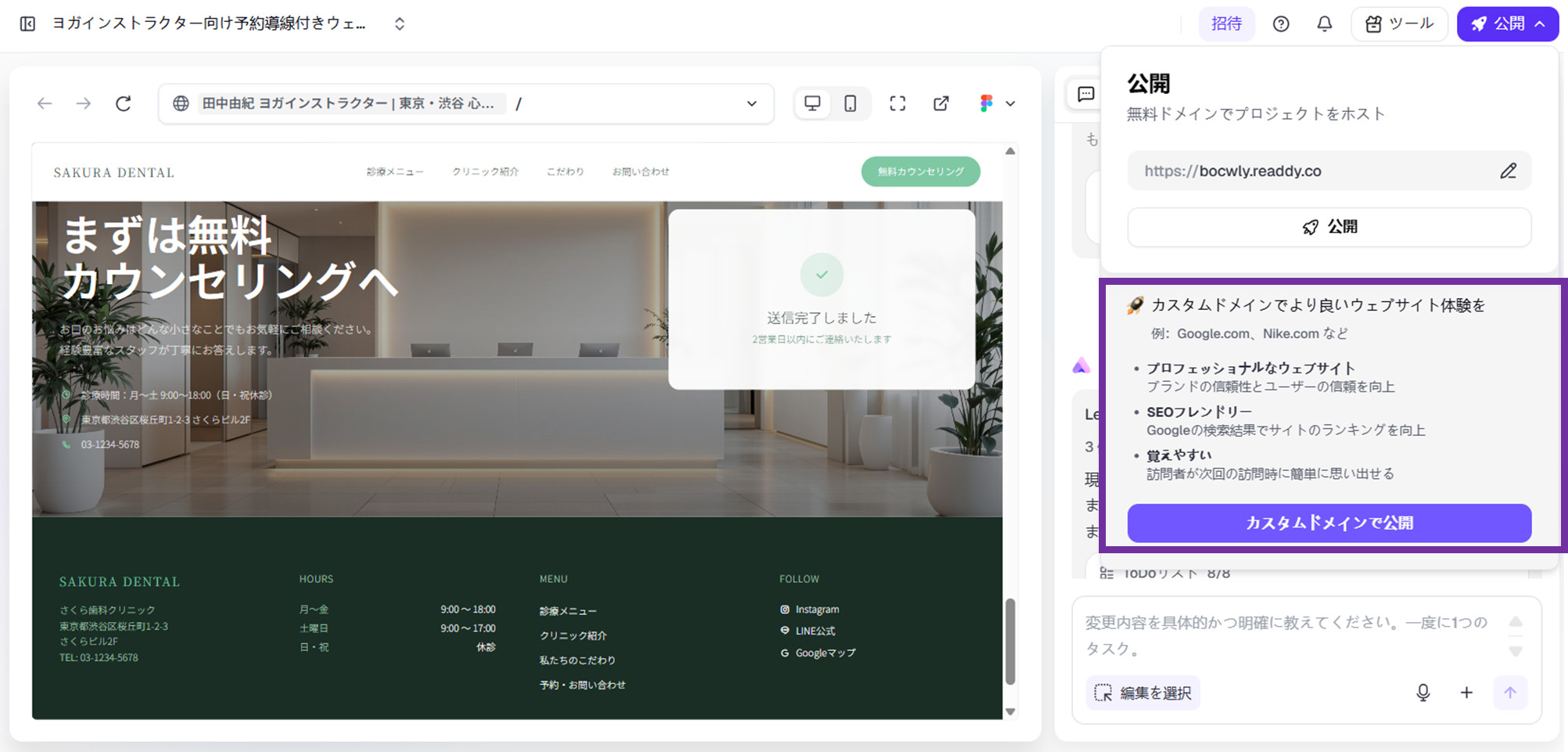Open the クリニック紹介 navigation item
Image resolution: width=1568 pixels, height=752 pixels.
[485, 171]
